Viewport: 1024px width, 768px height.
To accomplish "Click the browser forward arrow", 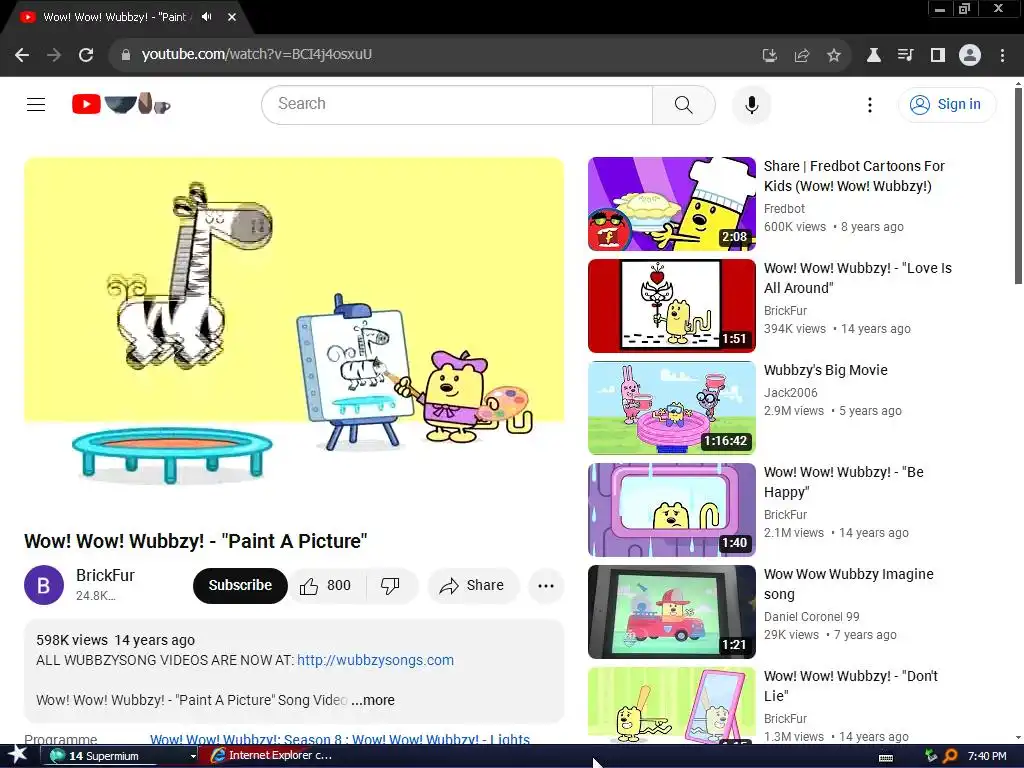I will click(54, 55).
